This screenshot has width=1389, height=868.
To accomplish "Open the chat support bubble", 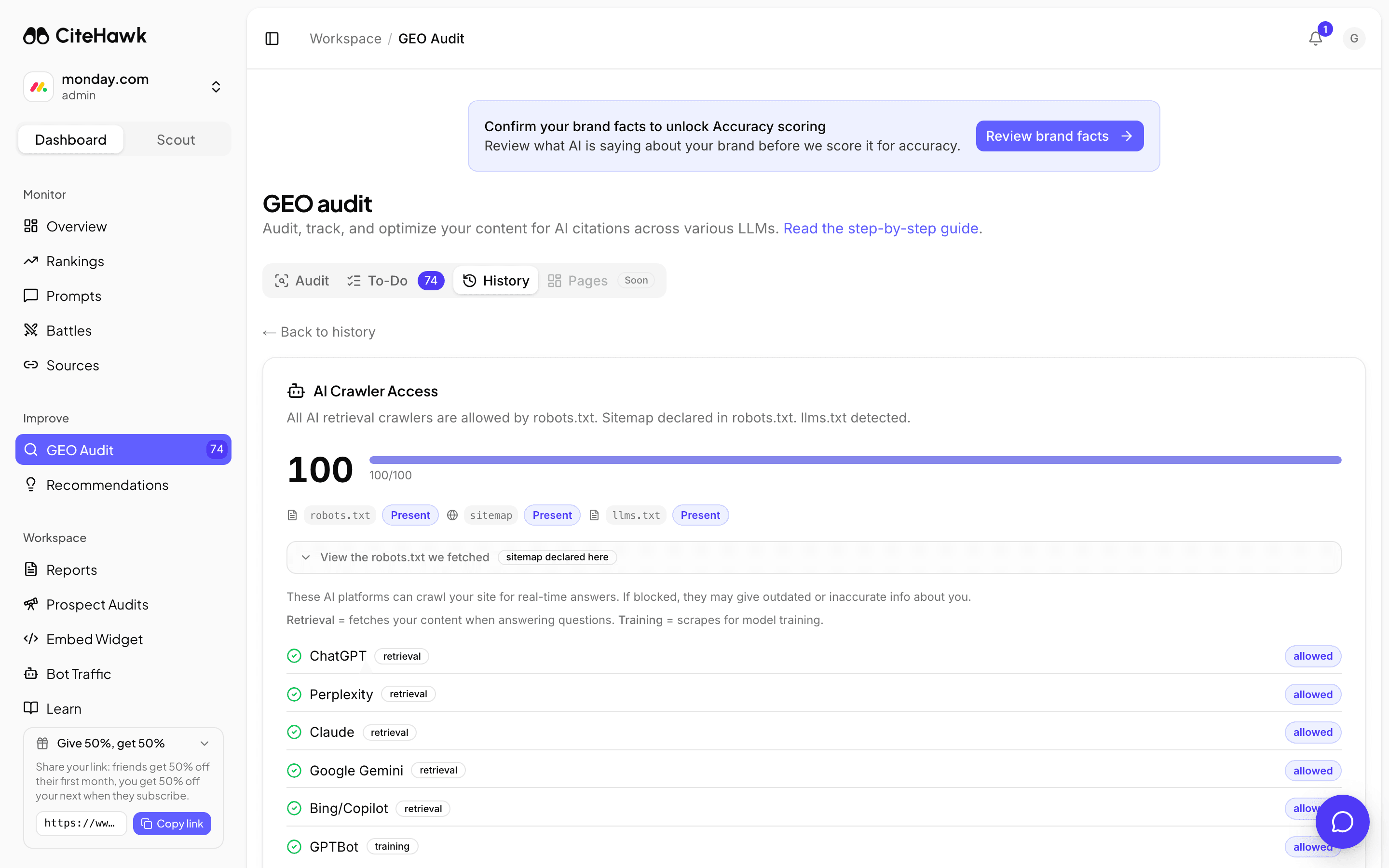I will pos(1343,822).
